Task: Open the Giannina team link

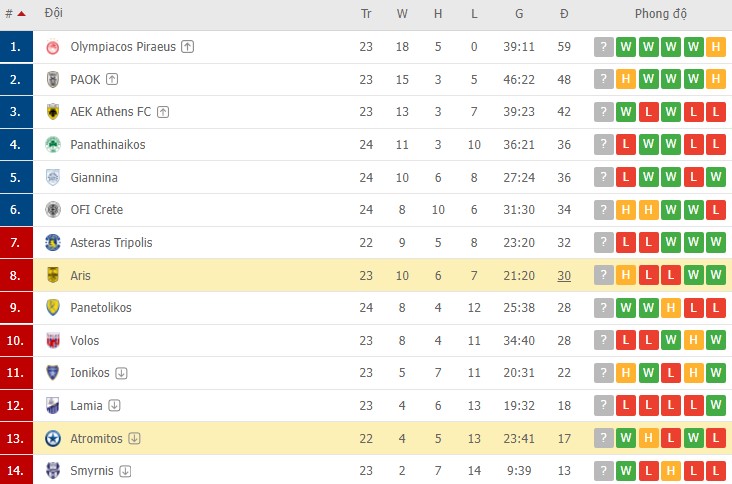Action: (x=94, y=177)
